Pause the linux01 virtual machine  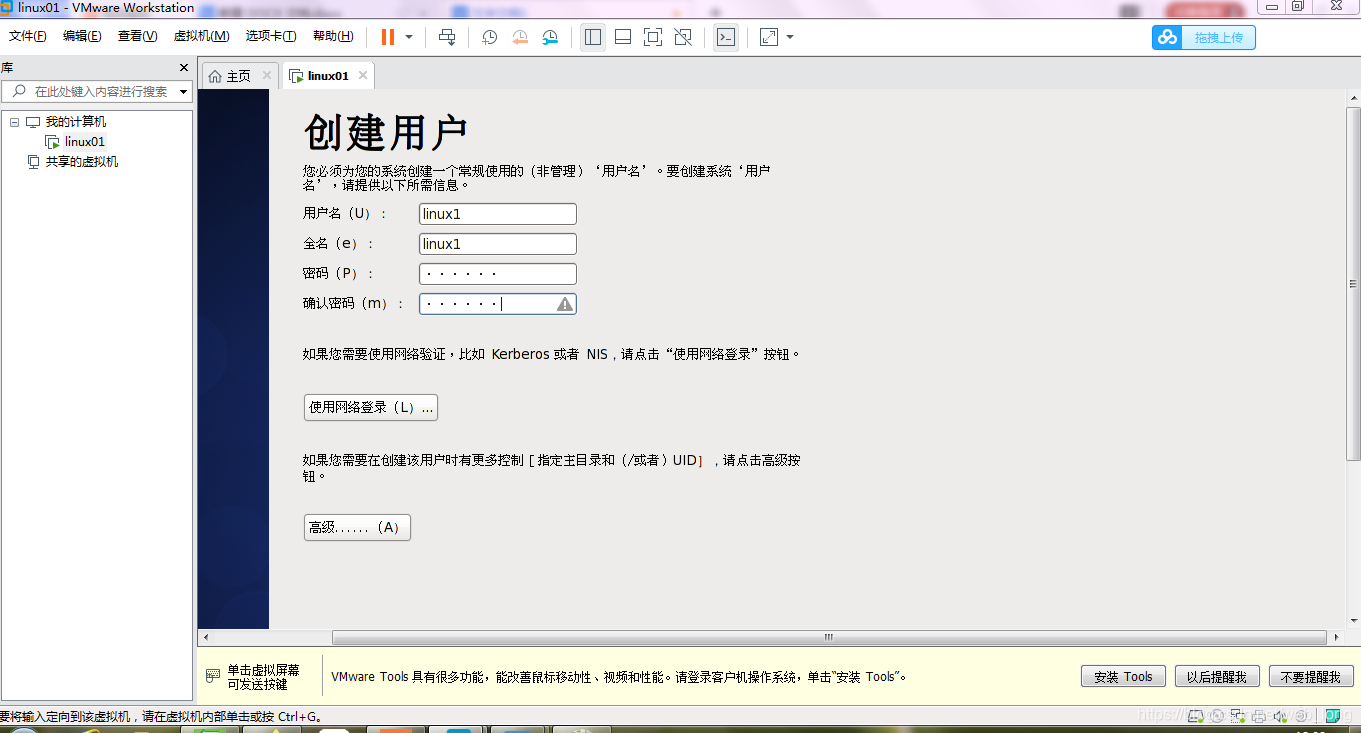[386, 36]
